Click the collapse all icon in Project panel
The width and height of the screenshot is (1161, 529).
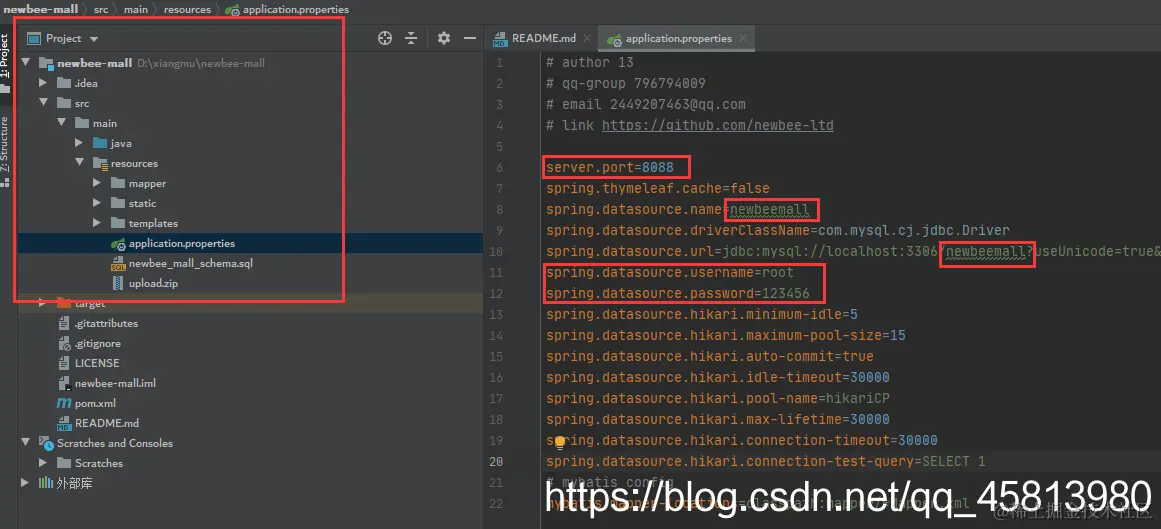coord(412,39)
